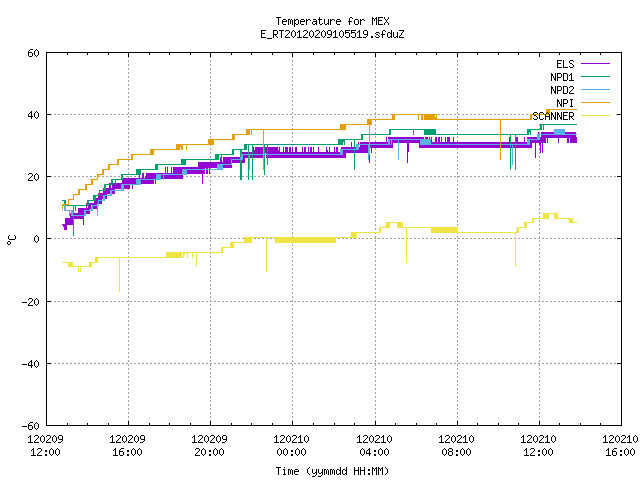The image size is (640, 480).
Task: Click the filename E_RT20120209105519.sfduZ subtitle
Action: click(x=332, y=34)
